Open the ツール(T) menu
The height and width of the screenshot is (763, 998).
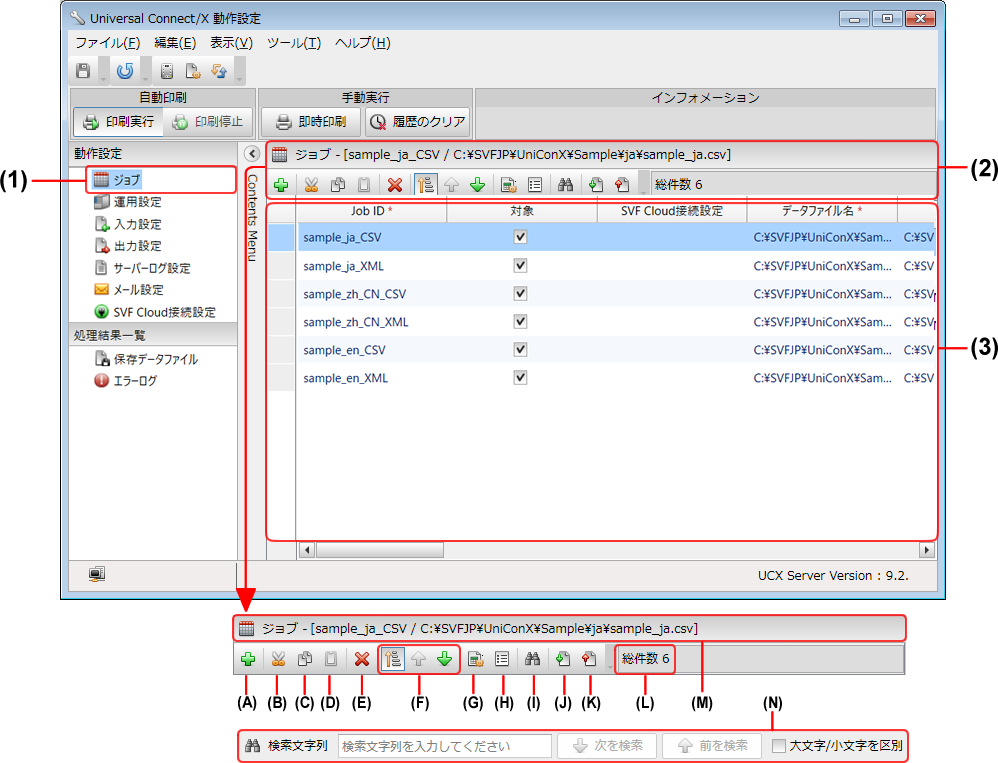tap(294, 43)
